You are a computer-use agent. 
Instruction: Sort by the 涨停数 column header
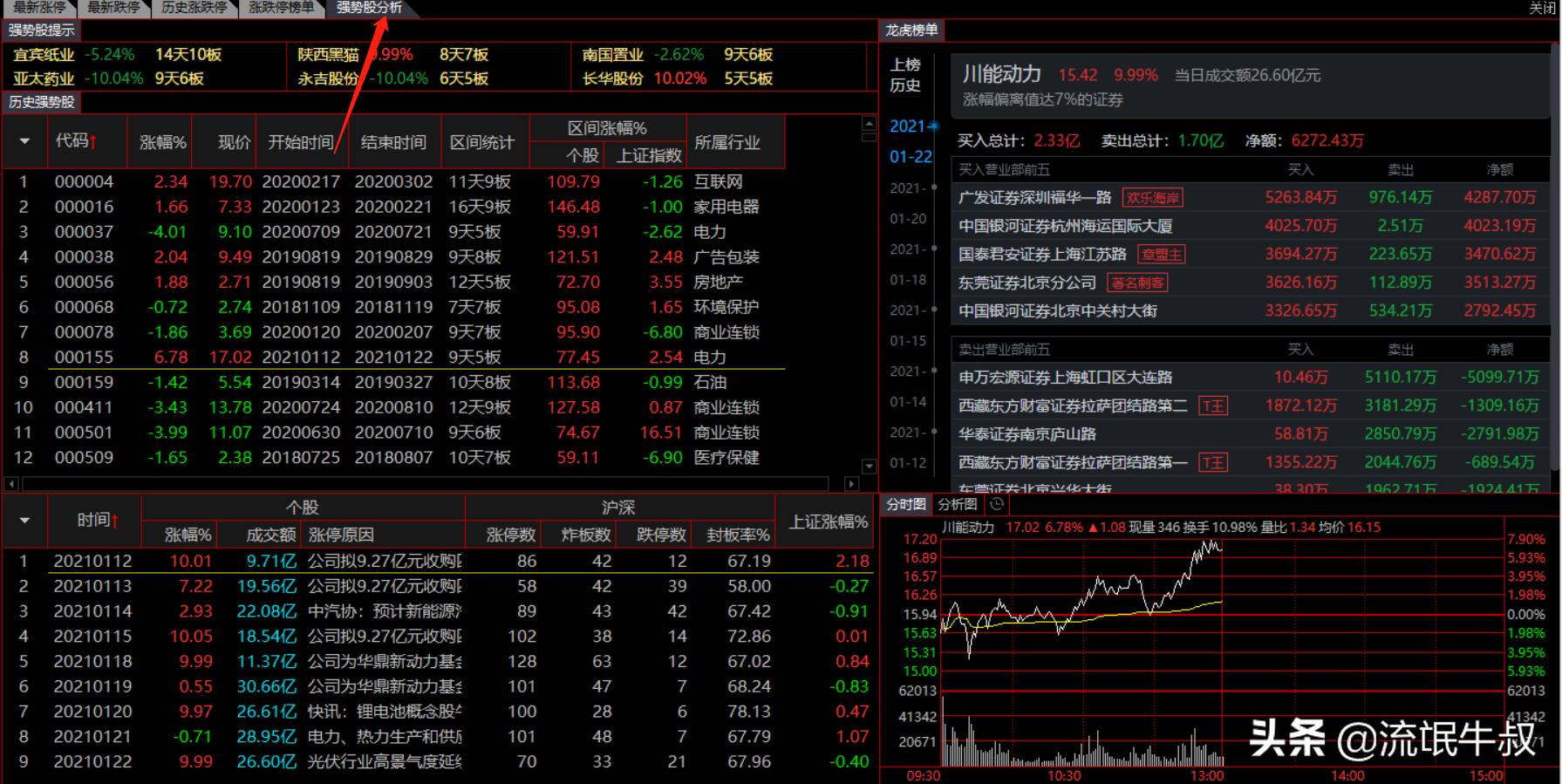point(511,535)
